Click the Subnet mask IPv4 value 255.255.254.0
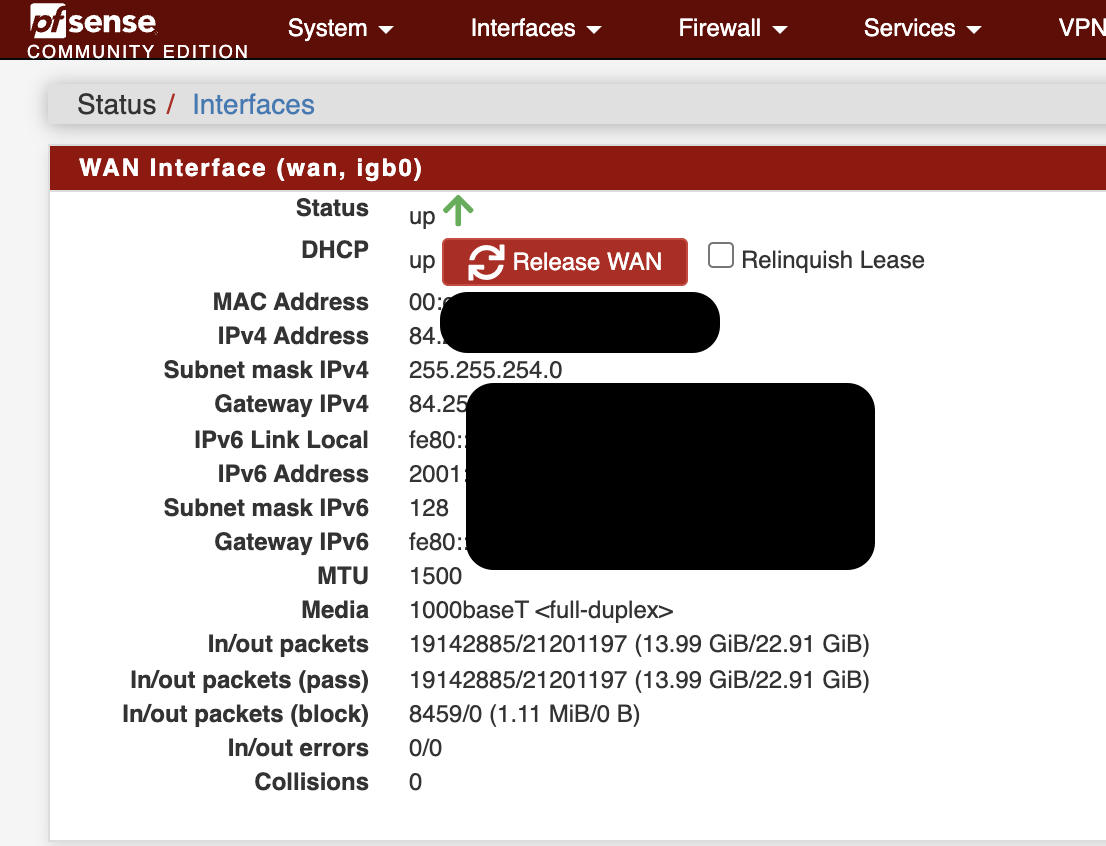This screenshot has width=1106, height=846. (485, 370)
